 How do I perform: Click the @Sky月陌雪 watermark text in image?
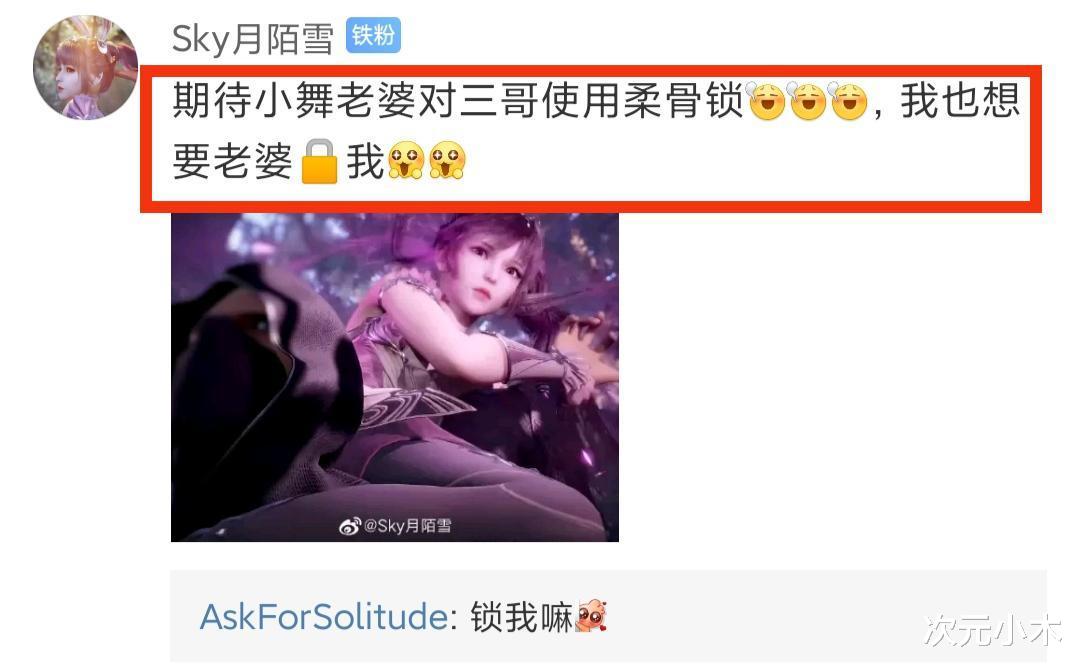[x=407, y=526]
